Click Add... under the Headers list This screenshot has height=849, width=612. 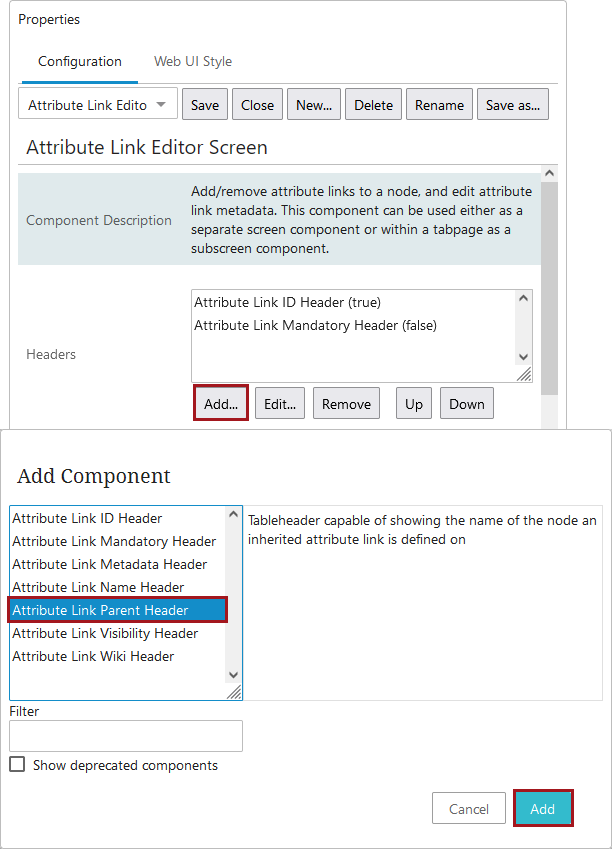(220, 403)
